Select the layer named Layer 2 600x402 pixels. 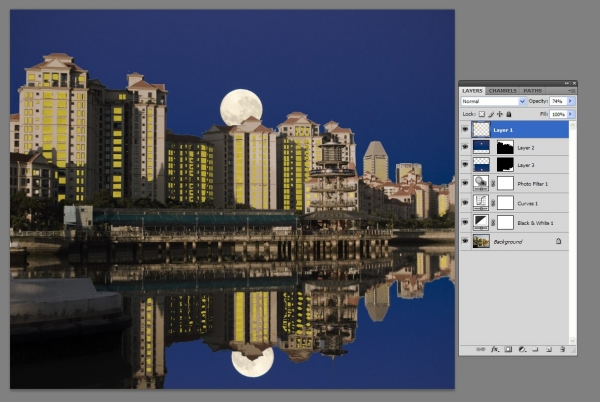525,148
